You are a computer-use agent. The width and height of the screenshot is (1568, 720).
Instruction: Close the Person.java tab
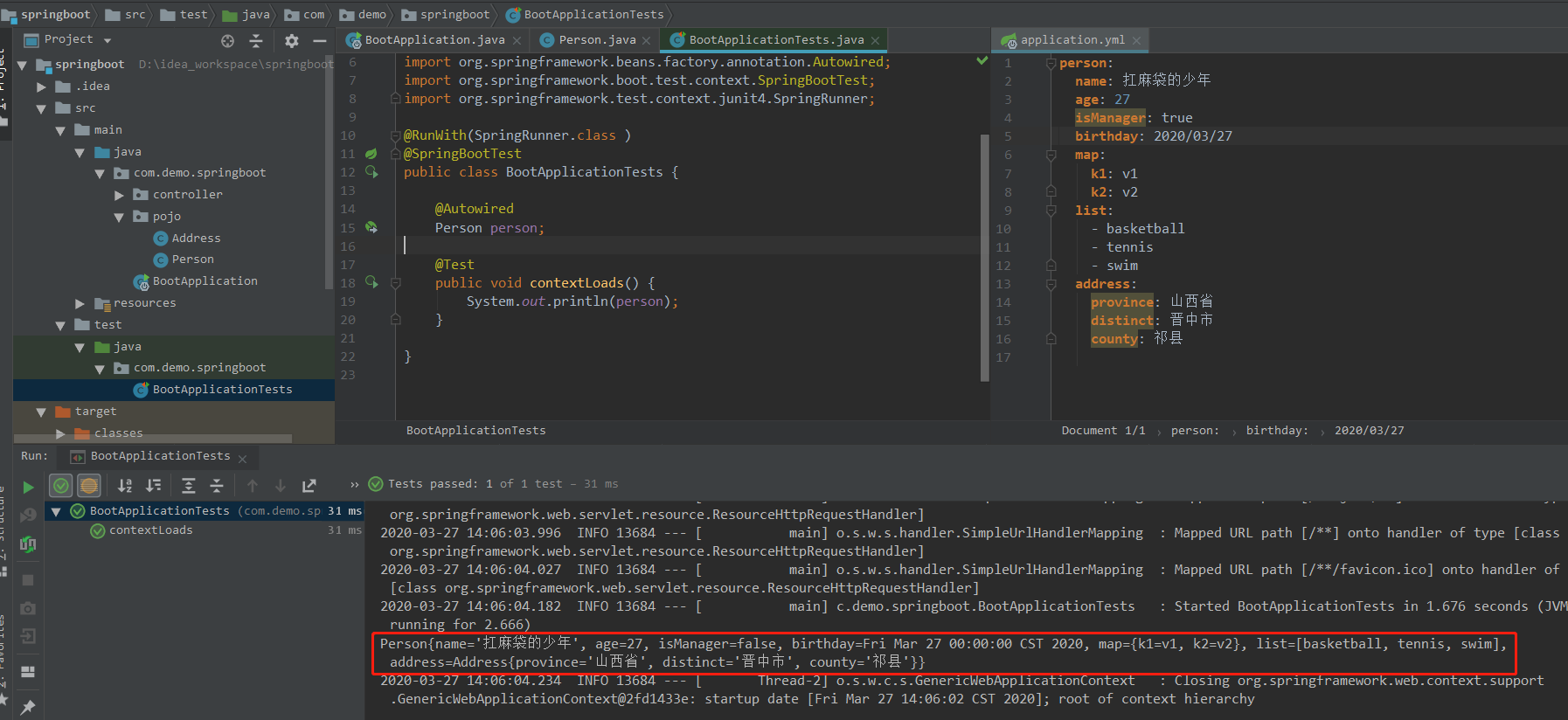[x=646, y=40]
